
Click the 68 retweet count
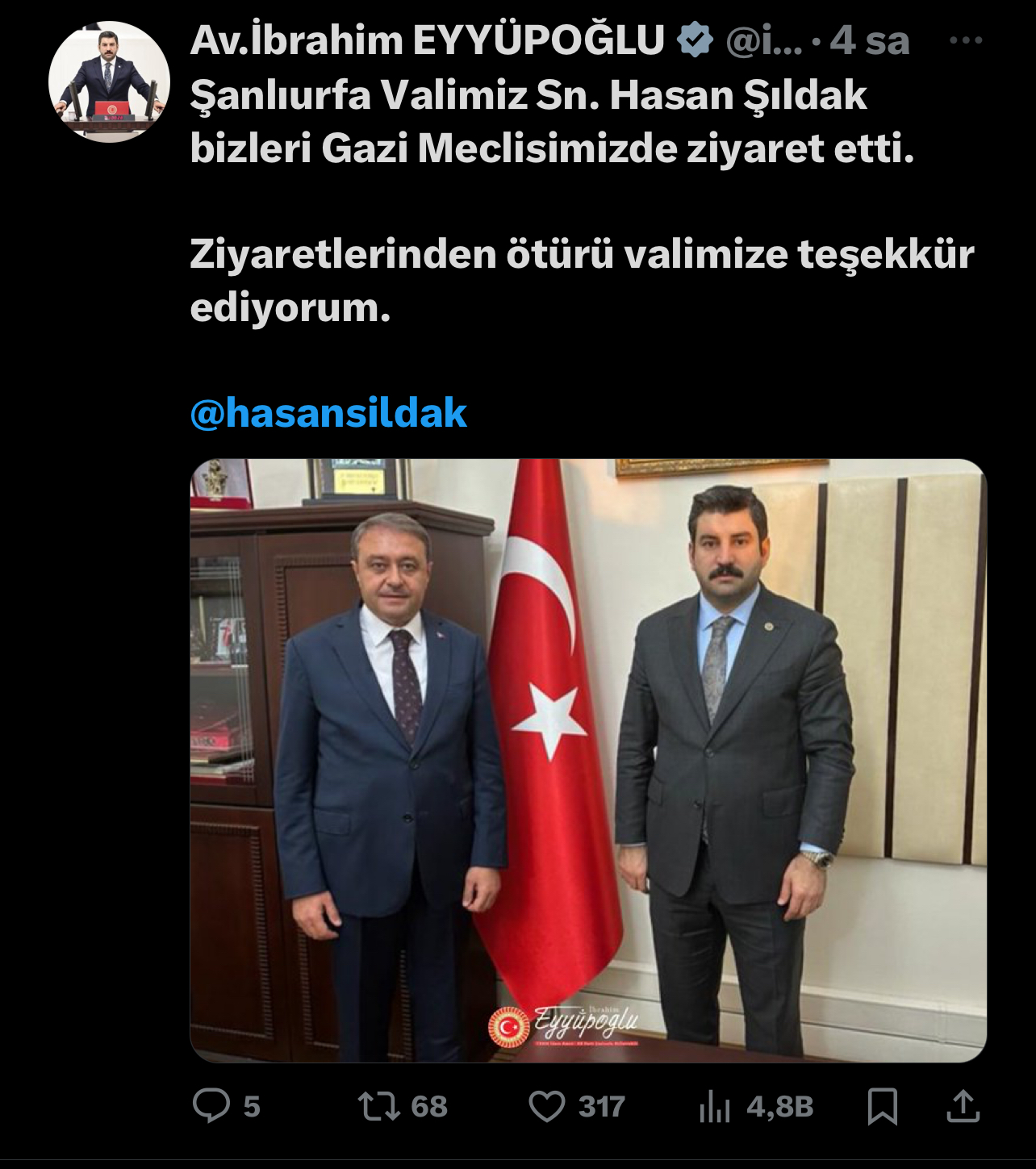click(x=429, y=1106)
